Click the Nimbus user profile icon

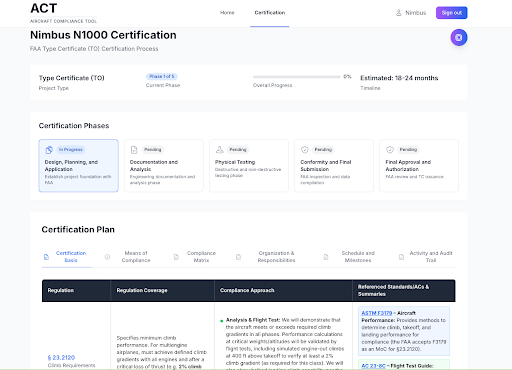click(x=398, y=13)
